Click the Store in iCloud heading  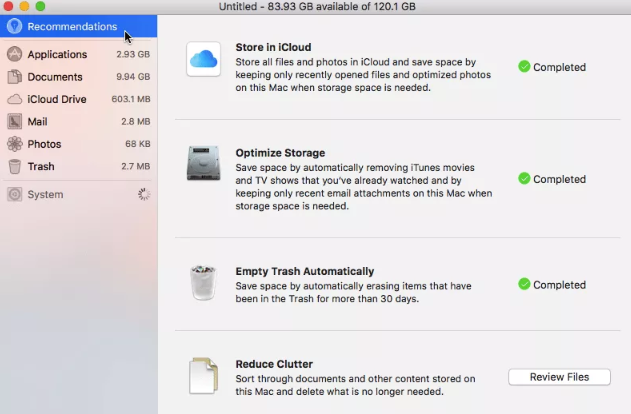coord(273,47)
